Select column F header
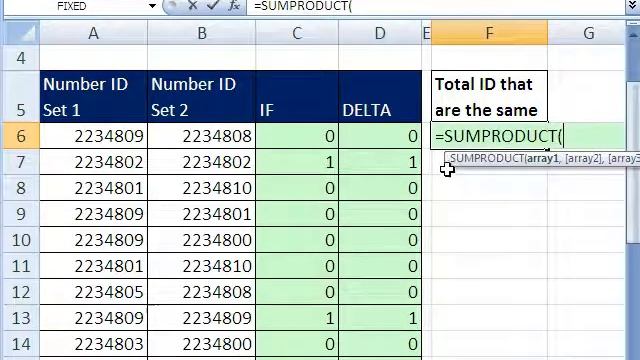Viewport: 640px width, 360px height. [x=489, y=33]
